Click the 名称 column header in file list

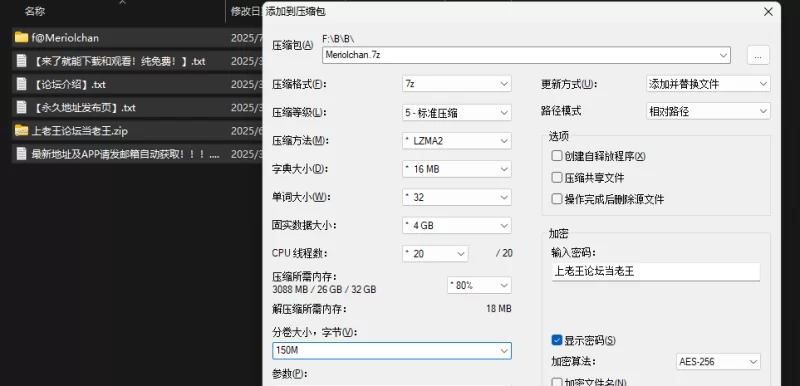[35, 11]
